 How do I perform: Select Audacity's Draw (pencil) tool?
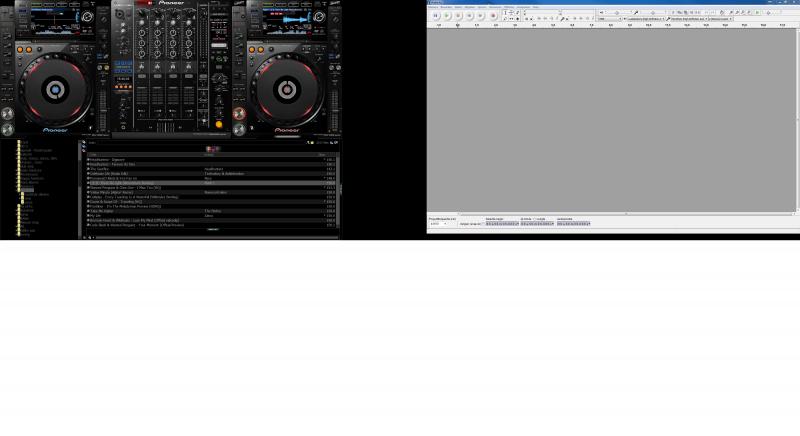pos(518,12)
